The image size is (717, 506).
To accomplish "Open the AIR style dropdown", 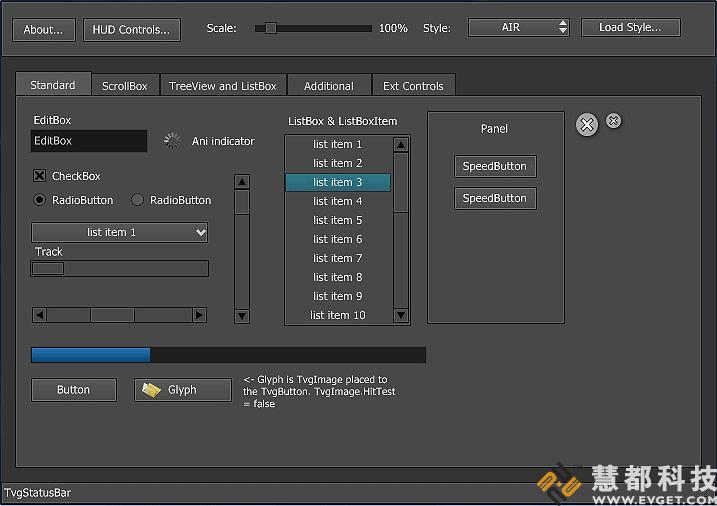I will [x=519, y=27].
